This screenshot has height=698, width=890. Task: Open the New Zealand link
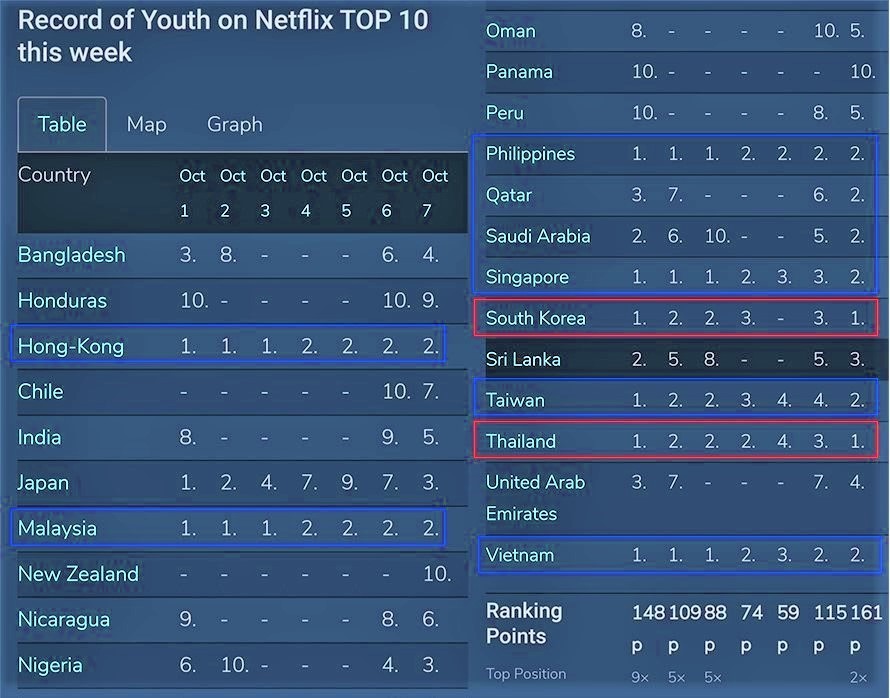click(78, 574)
